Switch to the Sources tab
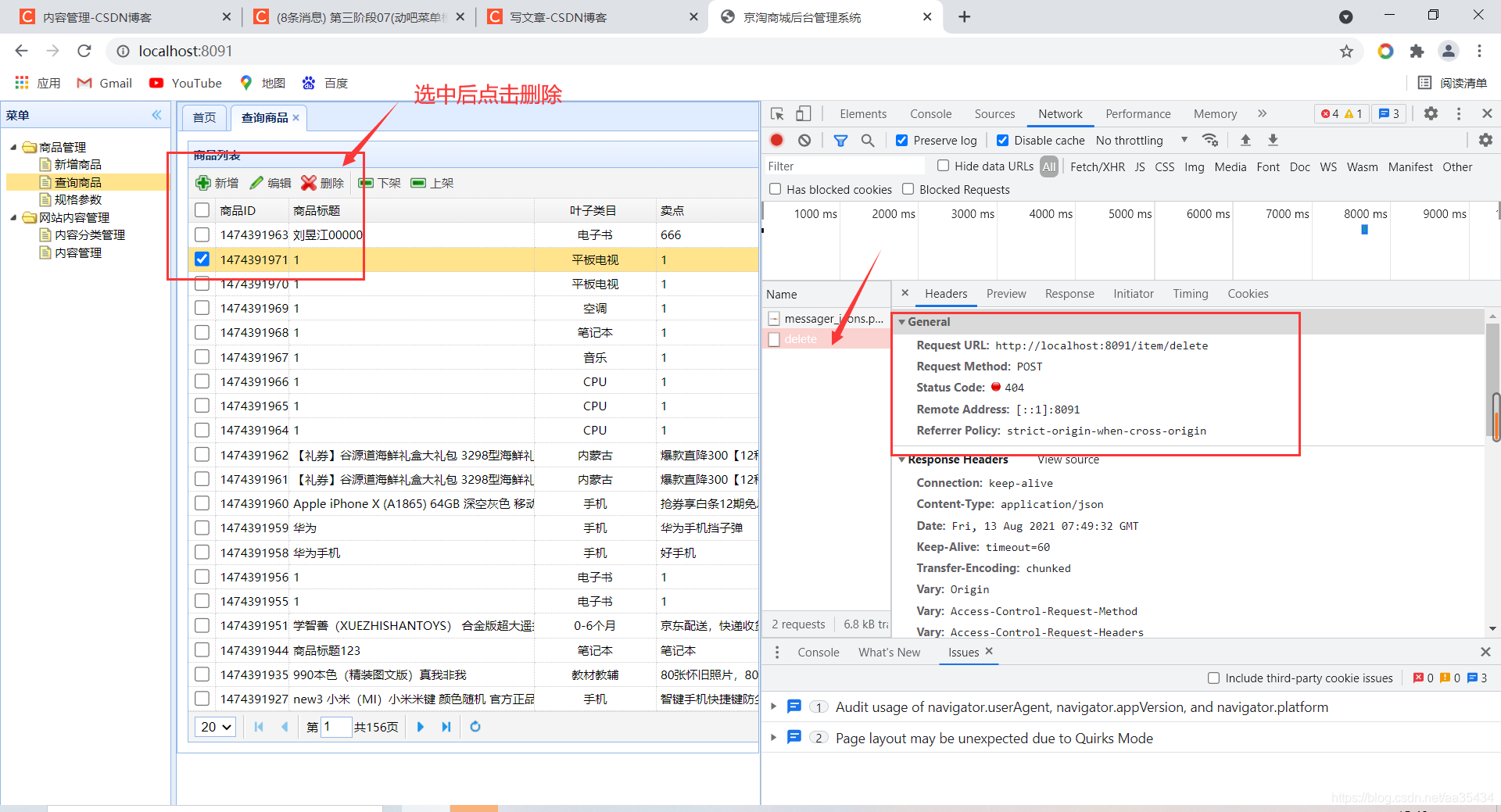This screenshot has height=812, width=1501. tap(994, 114)
